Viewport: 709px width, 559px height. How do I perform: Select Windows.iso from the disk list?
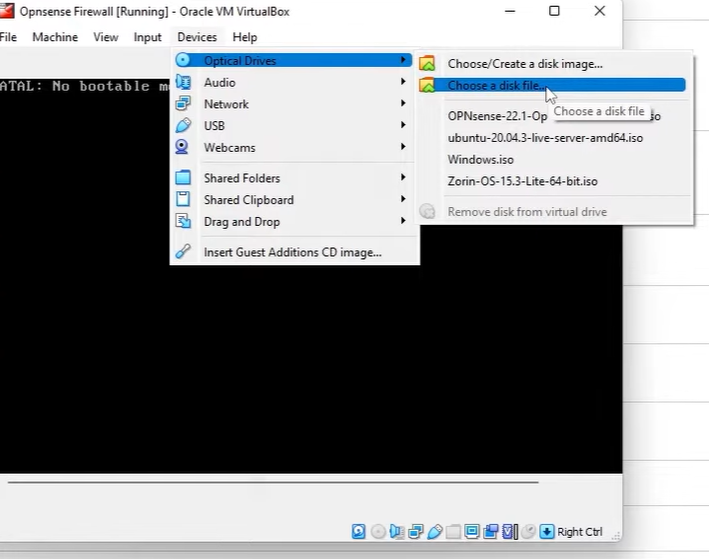click(480, 160)
